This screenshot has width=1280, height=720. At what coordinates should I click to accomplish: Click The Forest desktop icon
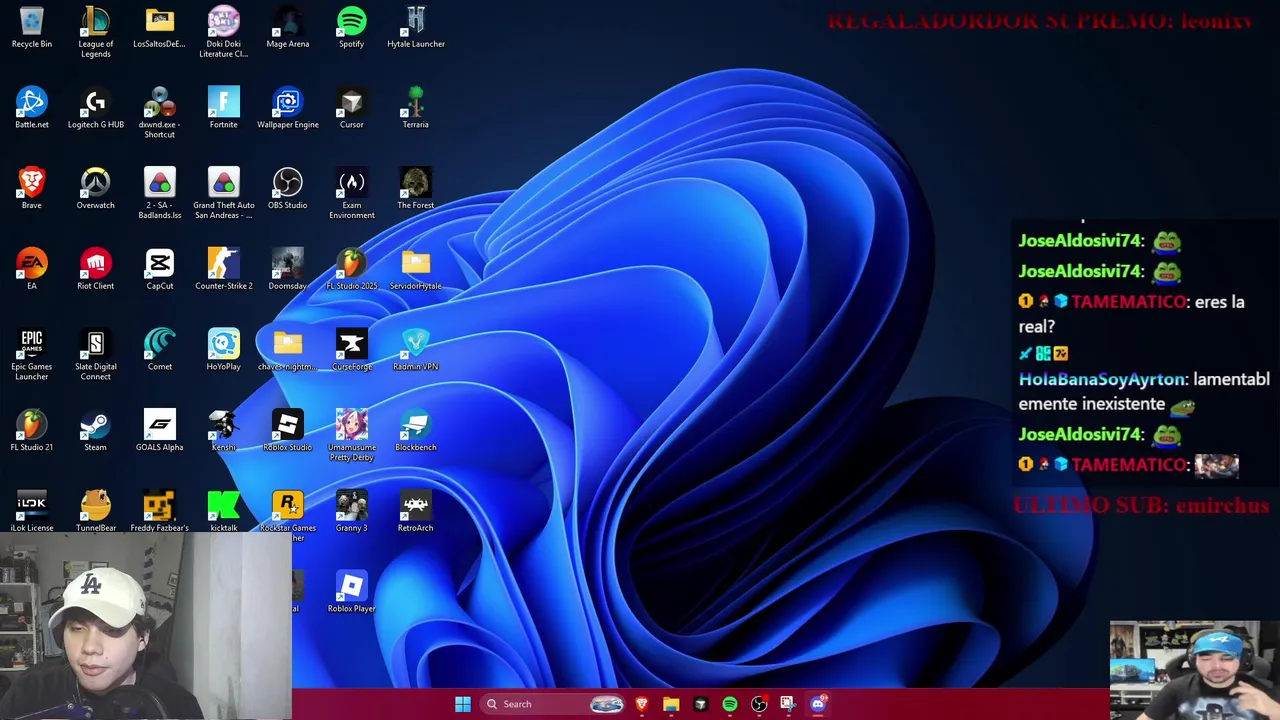point(416,189)
